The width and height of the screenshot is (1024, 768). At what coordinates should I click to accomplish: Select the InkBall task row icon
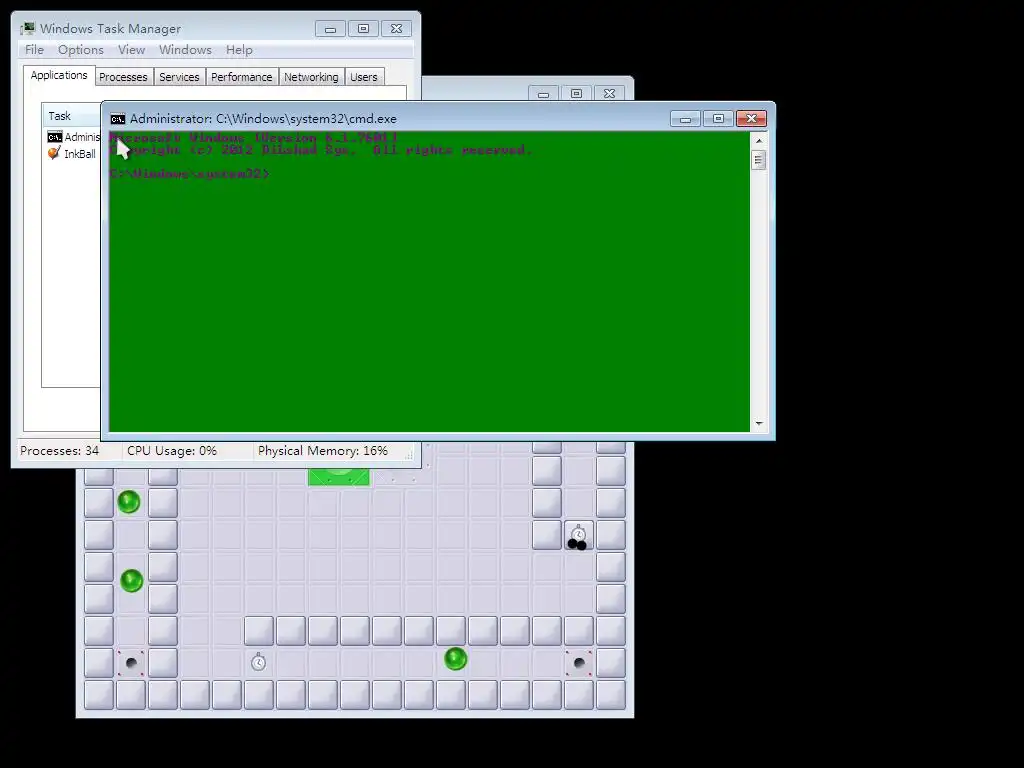54,153
